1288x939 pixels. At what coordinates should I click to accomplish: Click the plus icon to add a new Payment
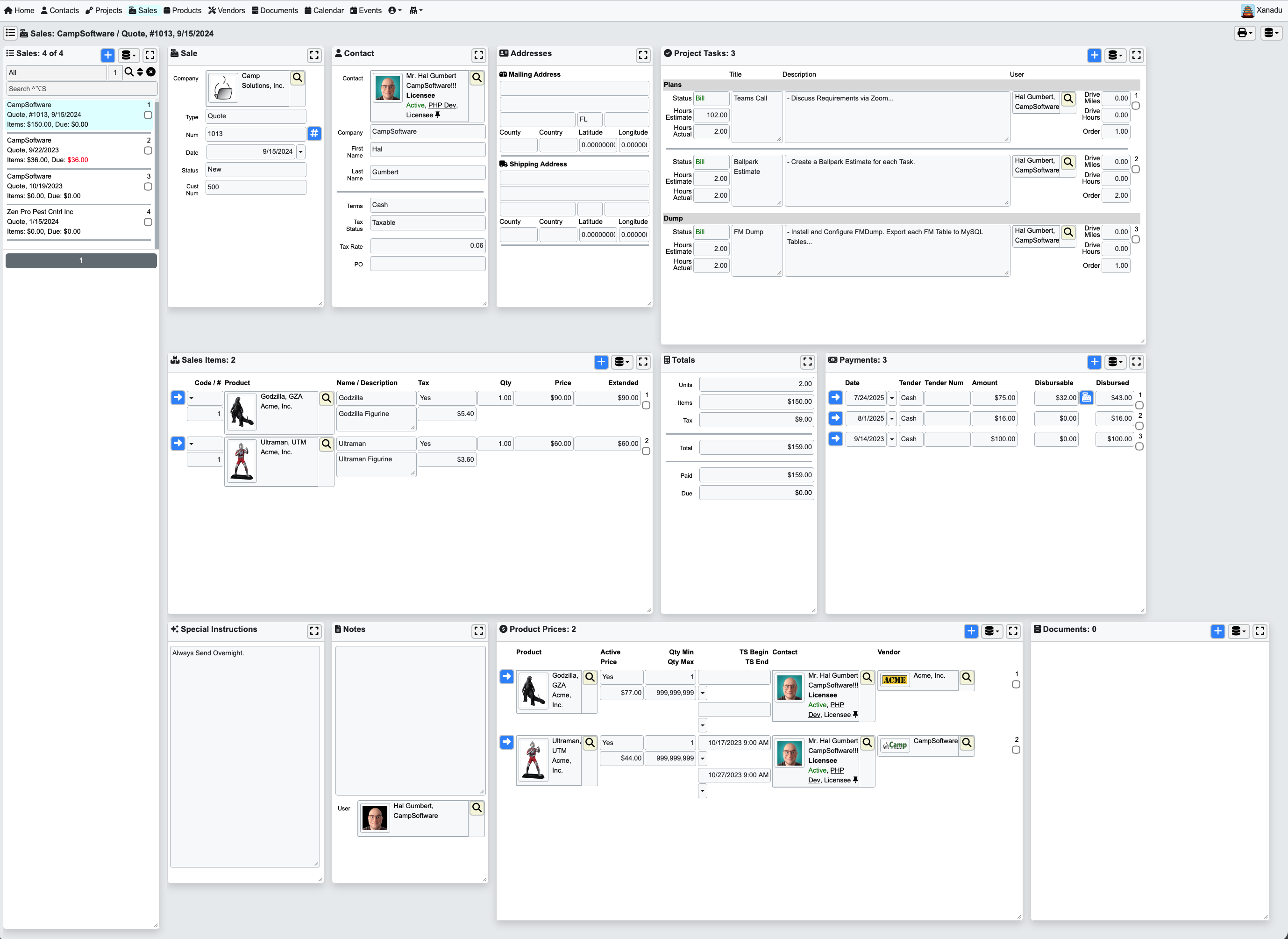click(1094, 361)
